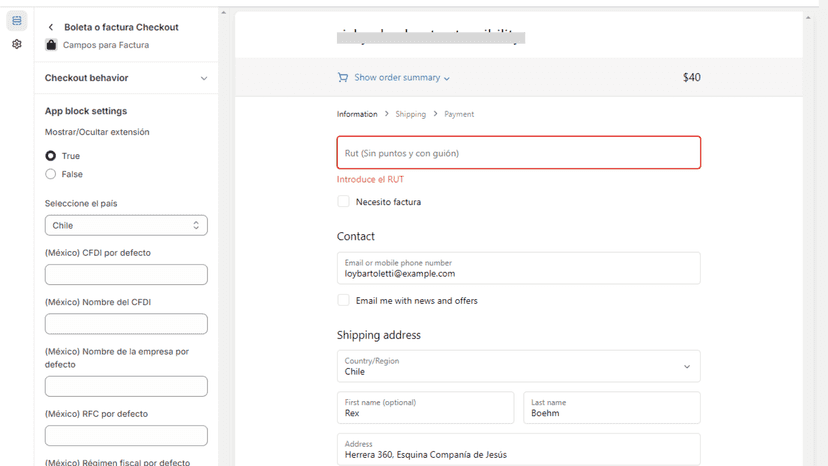The width and height of the screenshot is (828, 466).
Task: Check Email me with news and offers
Action: (343, 300)
